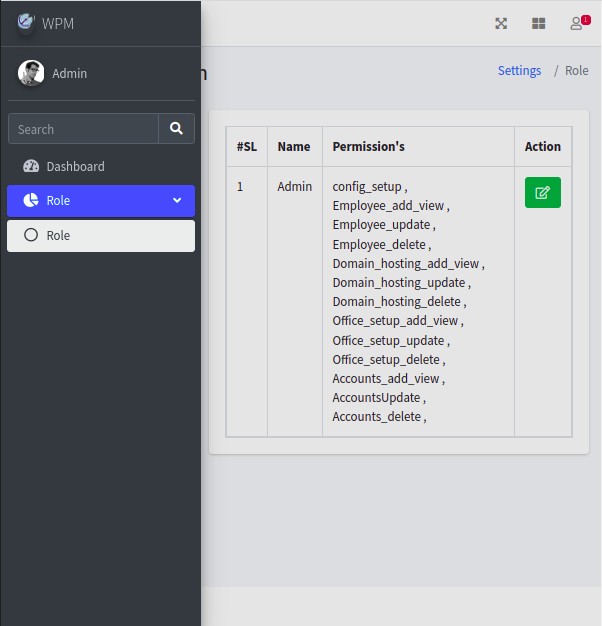Click the Admin avatar picture

[x=31, y=73]
